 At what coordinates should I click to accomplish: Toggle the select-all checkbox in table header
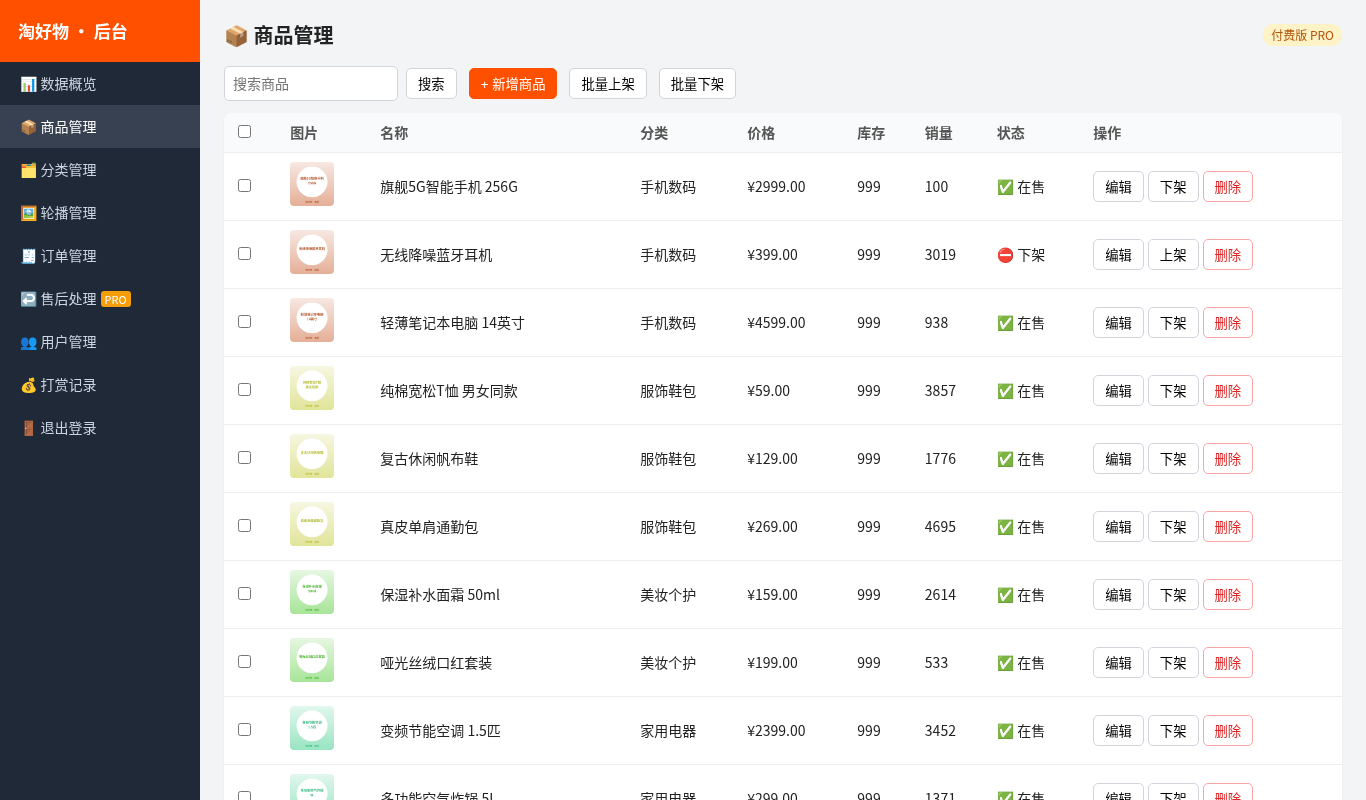[244, 131]
